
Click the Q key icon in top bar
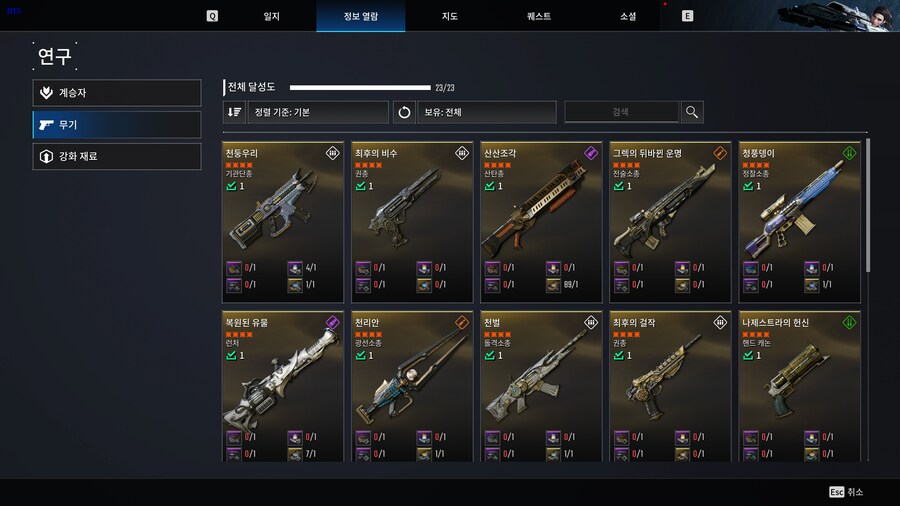point(212,16)
